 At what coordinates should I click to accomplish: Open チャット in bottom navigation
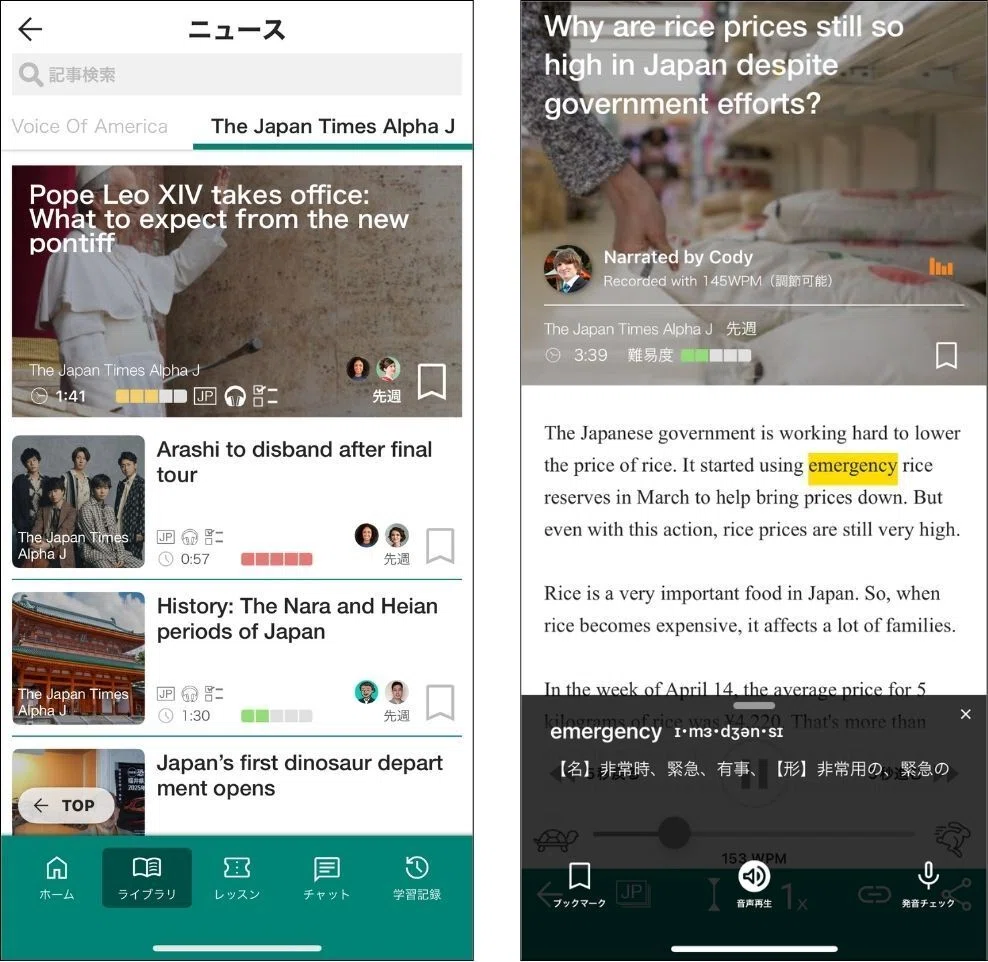pos(326,878)
